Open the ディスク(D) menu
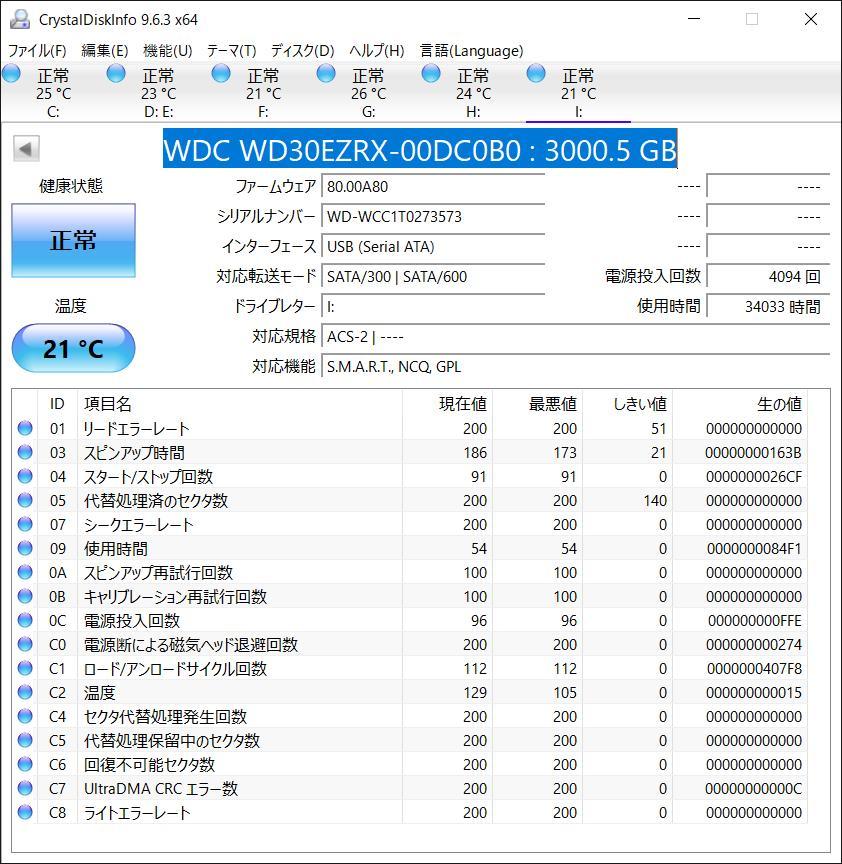This screenshot has width=842, height=864. [x=303, y=51]
